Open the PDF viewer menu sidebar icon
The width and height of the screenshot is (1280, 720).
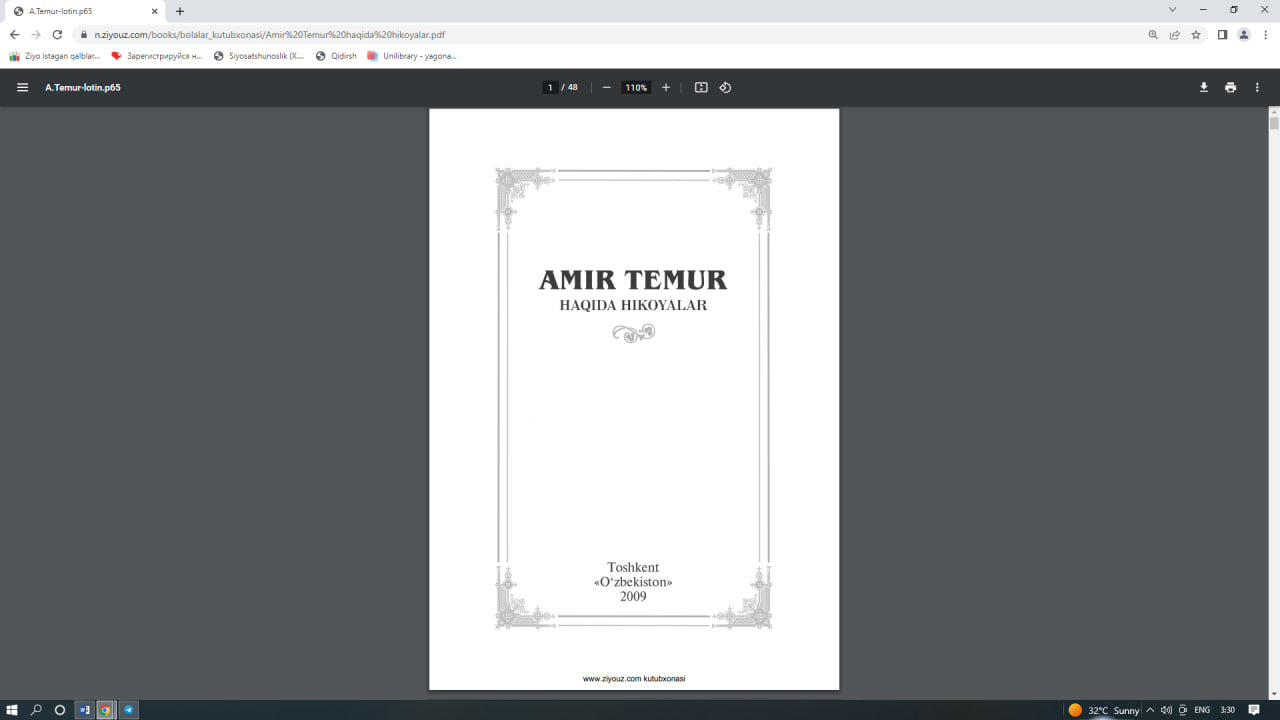click(22, 87)
